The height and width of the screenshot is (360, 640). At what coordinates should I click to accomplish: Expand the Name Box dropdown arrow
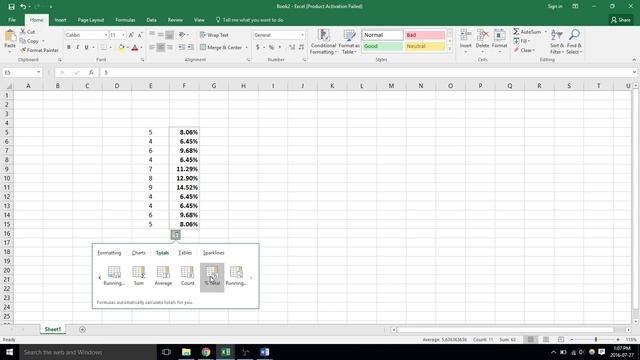(x=38, y=72)
